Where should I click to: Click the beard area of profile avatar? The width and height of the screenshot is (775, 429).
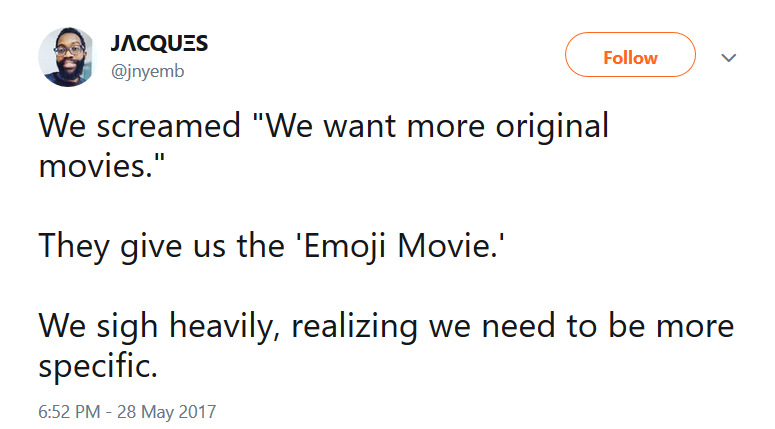68,68
